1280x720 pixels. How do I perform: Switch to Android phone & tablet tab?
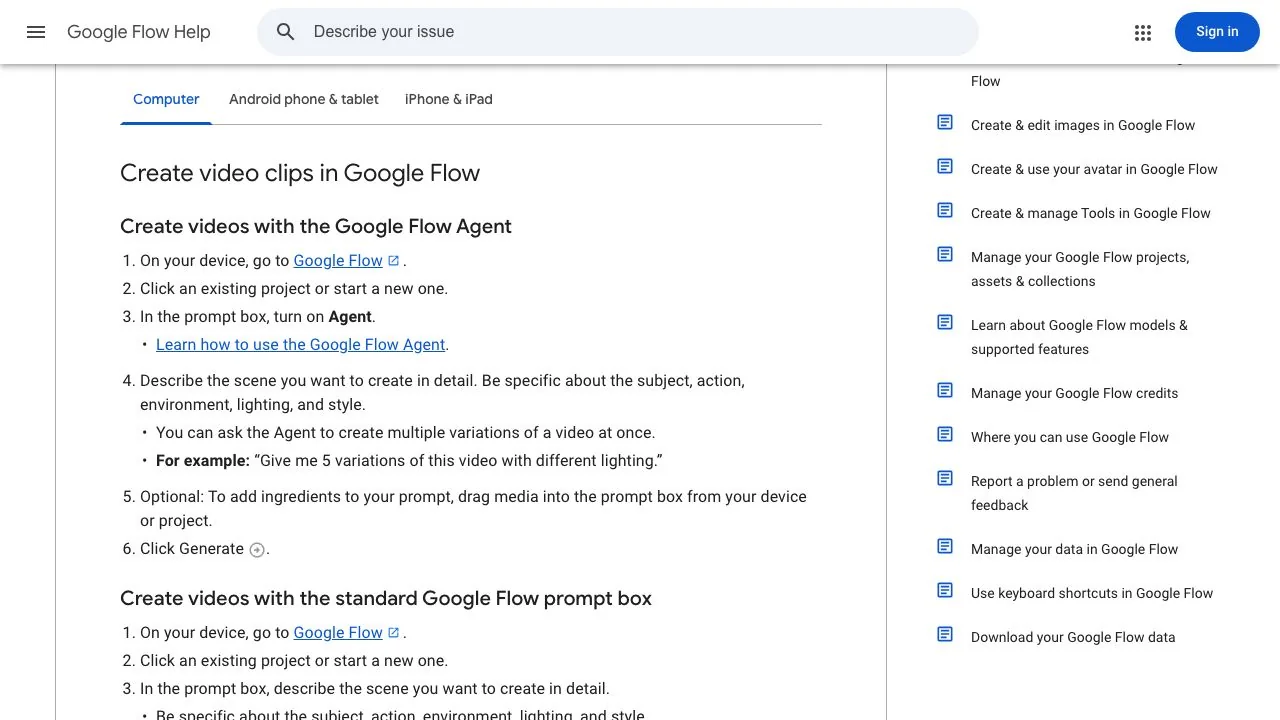coord(304,99)
